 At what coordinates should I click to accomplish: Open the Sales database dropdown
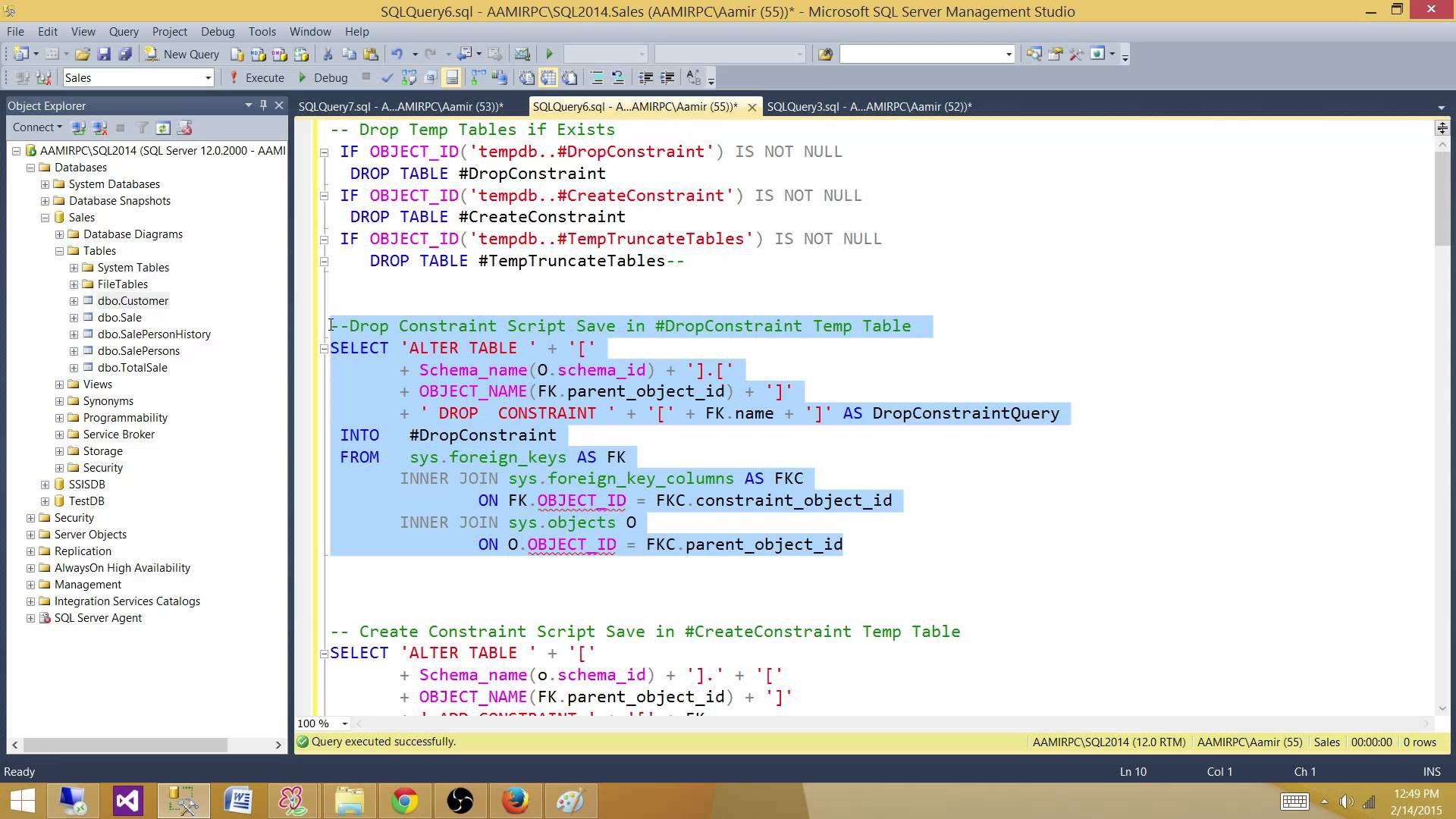click(208, 78)
